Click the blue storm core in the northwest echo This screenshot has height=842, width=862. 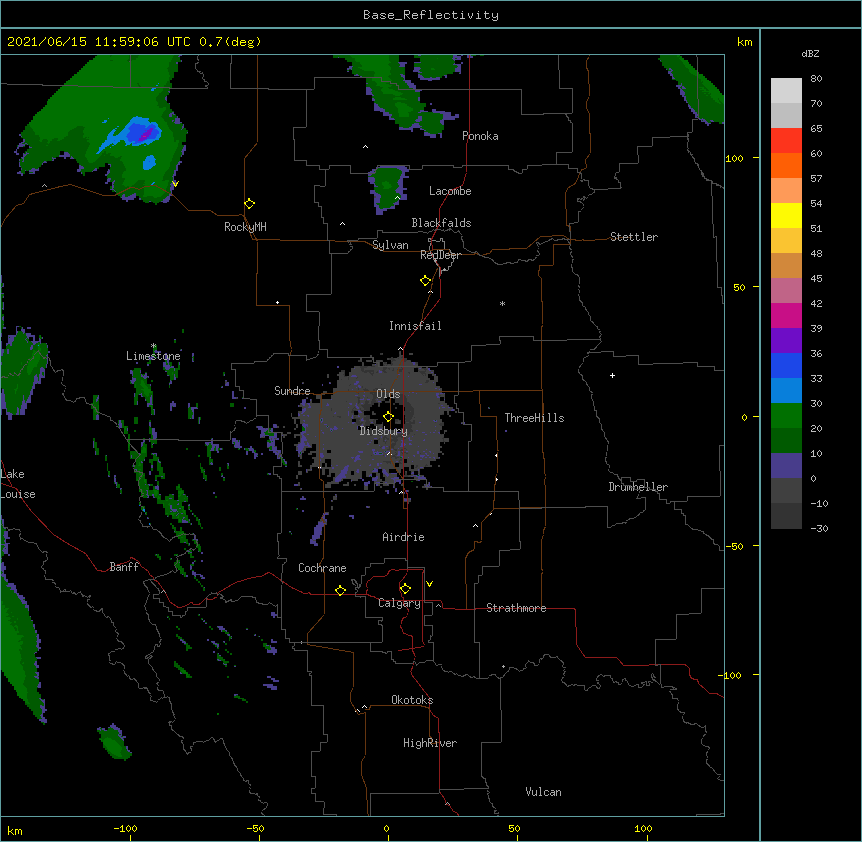pyautogui.click(x=142, y=132)
